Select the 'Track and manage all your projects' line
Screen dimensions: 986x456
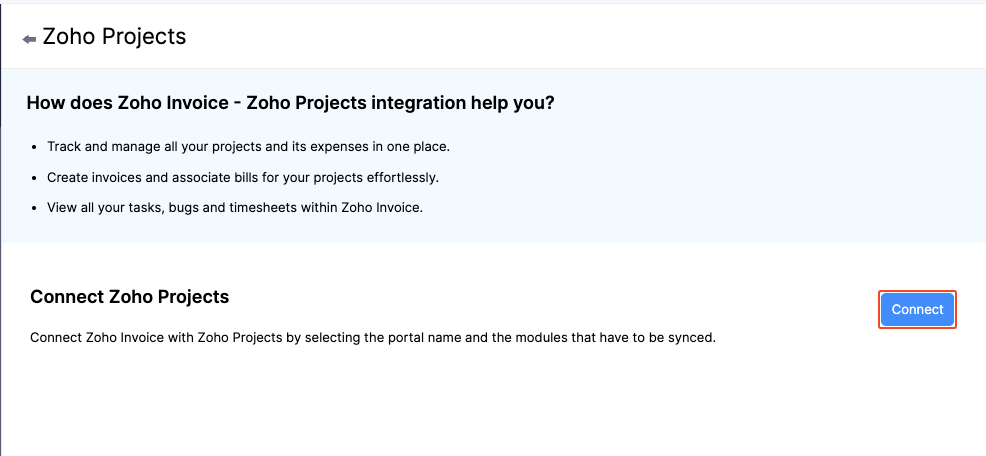[248, 147]
